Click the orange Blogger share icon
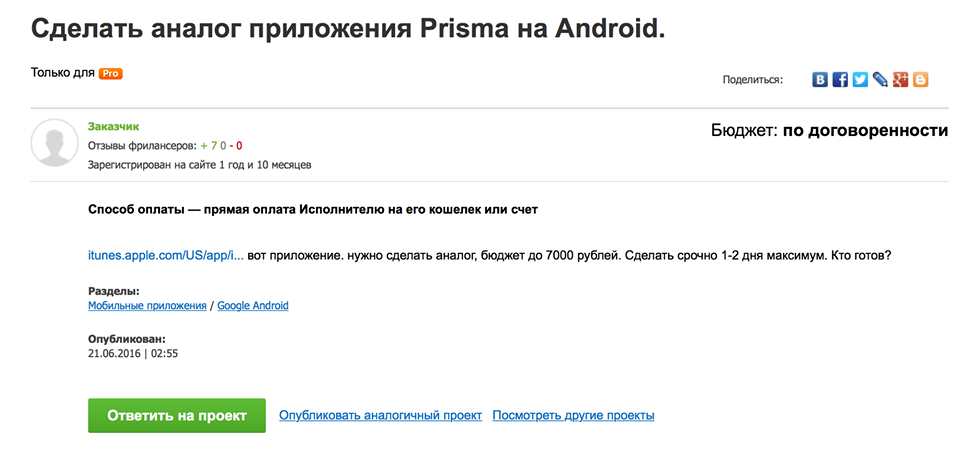This screenshot has height=452, width=960. click(x=920, y=79)
